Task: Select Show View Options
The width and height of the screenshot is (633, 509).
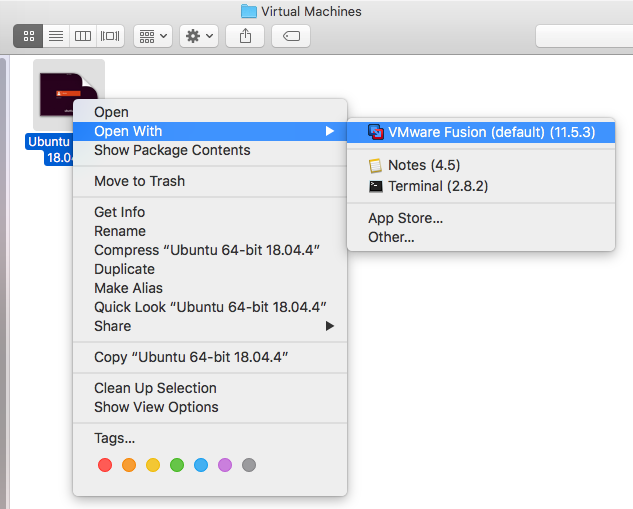Action: [210, 407]
